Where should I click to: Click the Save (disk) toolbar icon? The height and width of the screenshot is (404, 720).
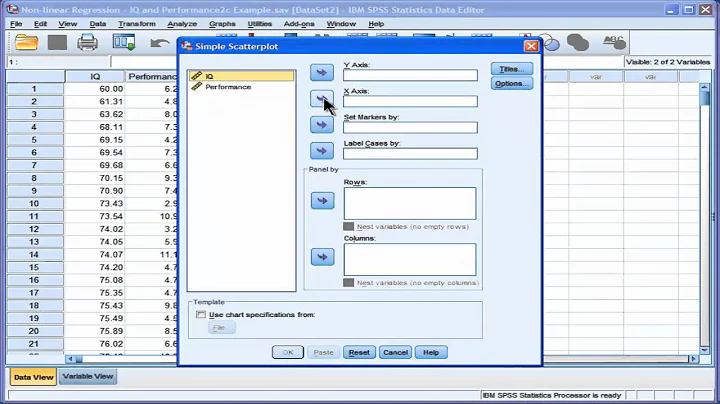(57, 43)
